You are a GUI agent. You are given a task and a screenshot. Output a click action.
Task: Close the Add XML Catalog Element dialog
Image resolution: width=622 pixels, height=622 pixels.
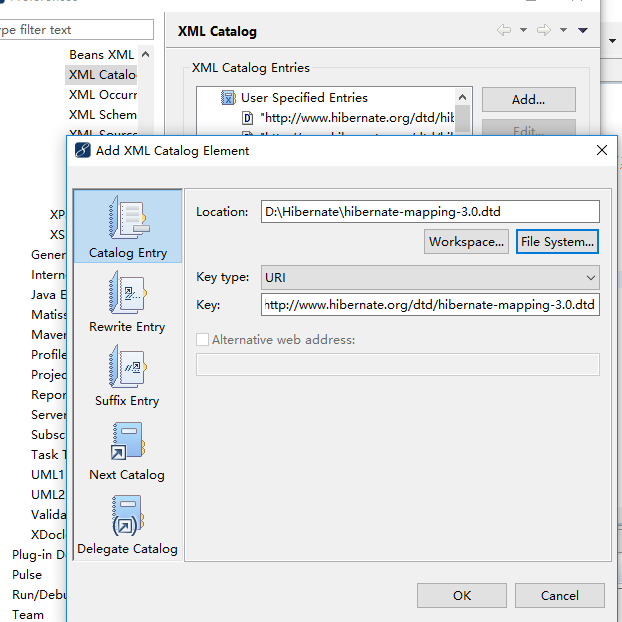pyautogui.click(x=602, y=150)
